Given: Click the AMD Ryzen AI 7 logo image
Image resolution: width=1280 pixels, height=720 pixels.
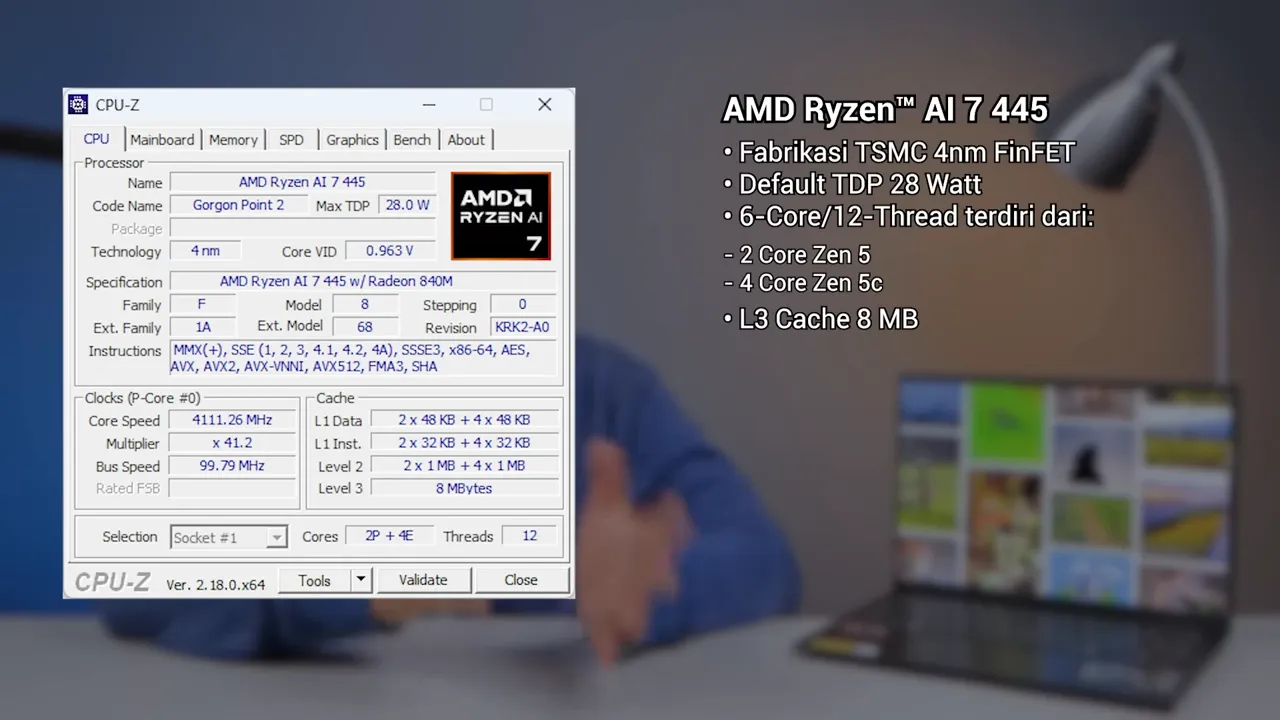Looking at the screenshot, I should (500, 216).
